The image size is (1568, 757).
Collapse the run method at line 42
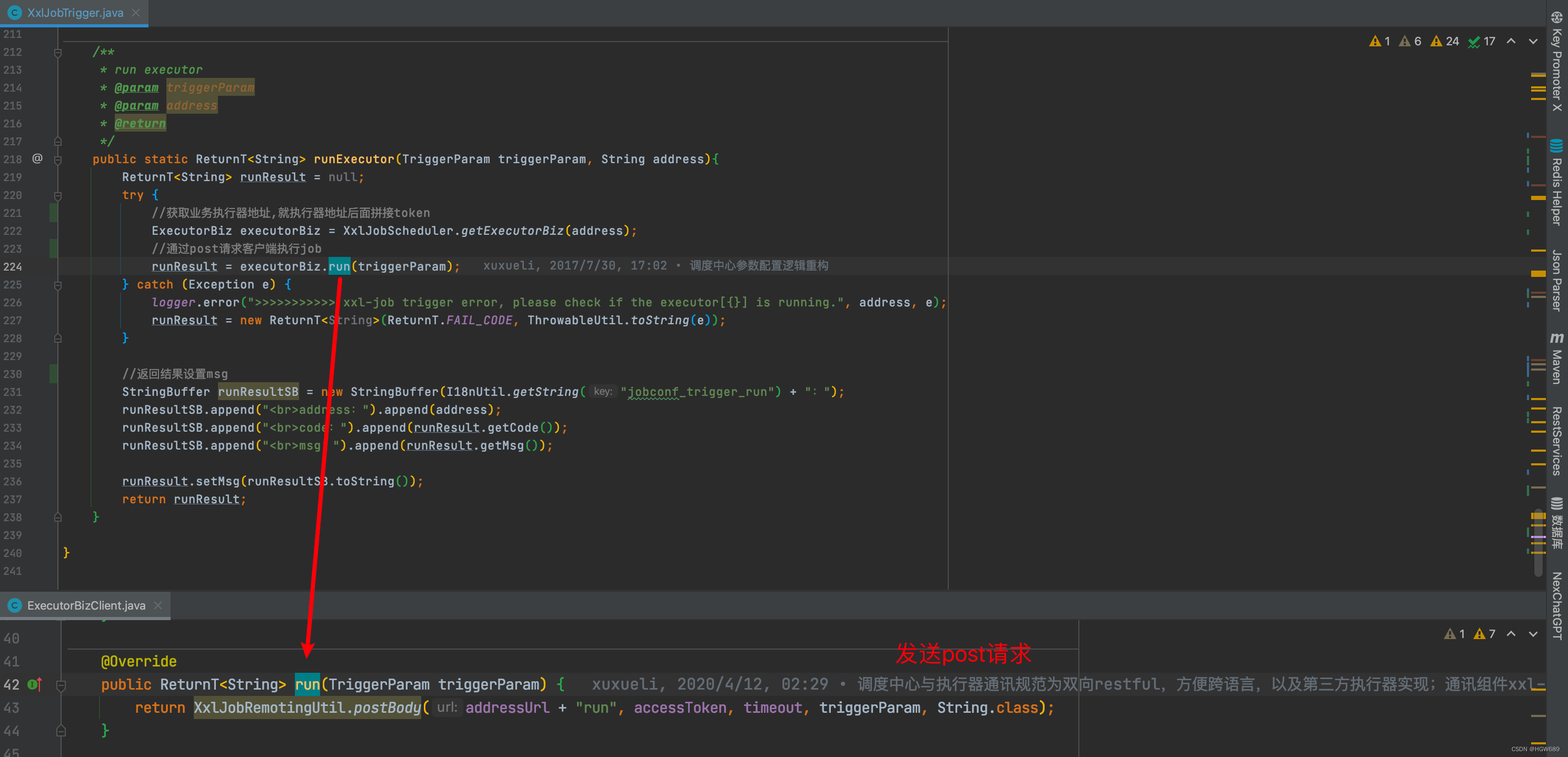[61, 686]
